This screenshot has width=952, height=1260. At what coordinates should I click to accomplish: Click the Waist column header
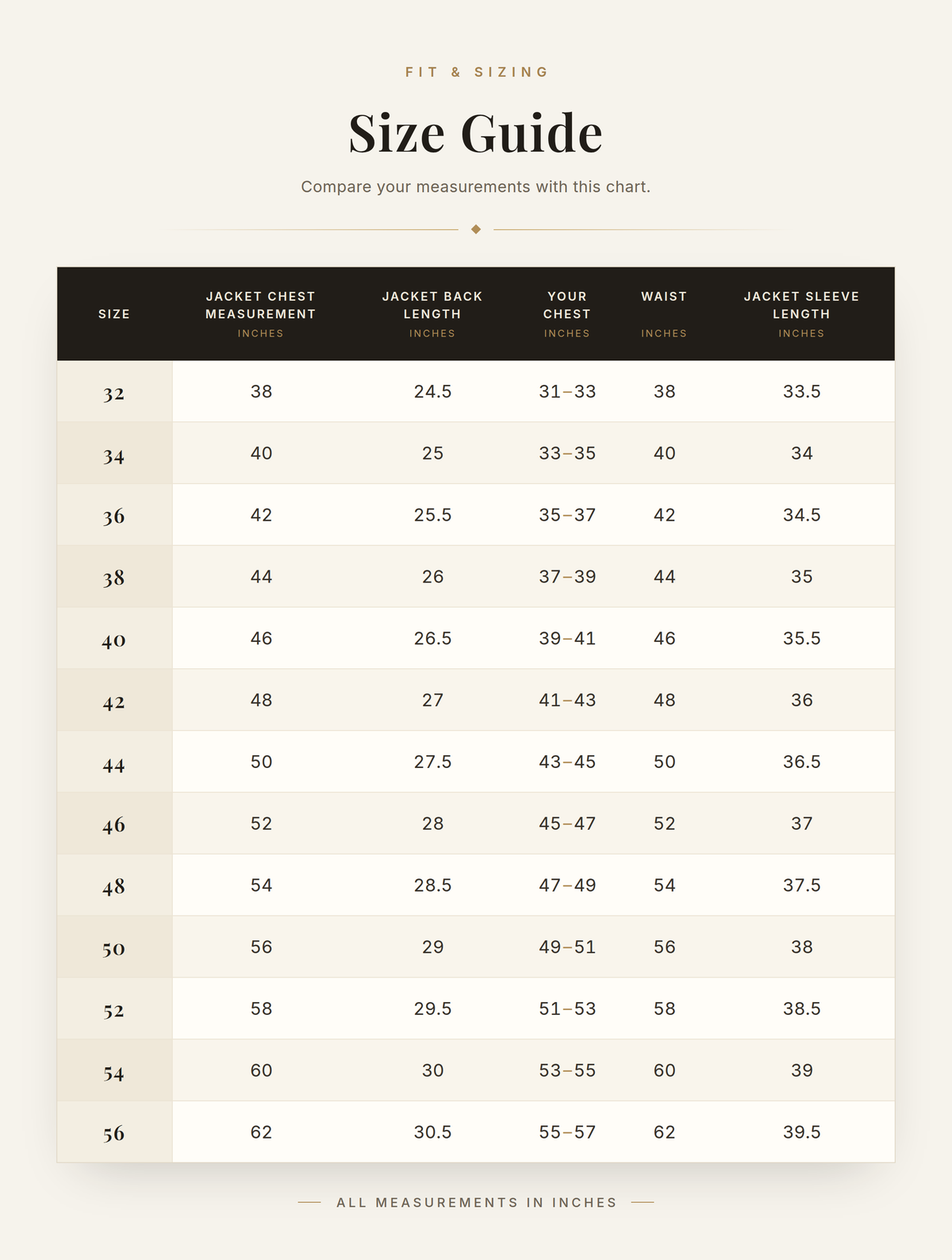pyautogui.click(x=664, y=314)
